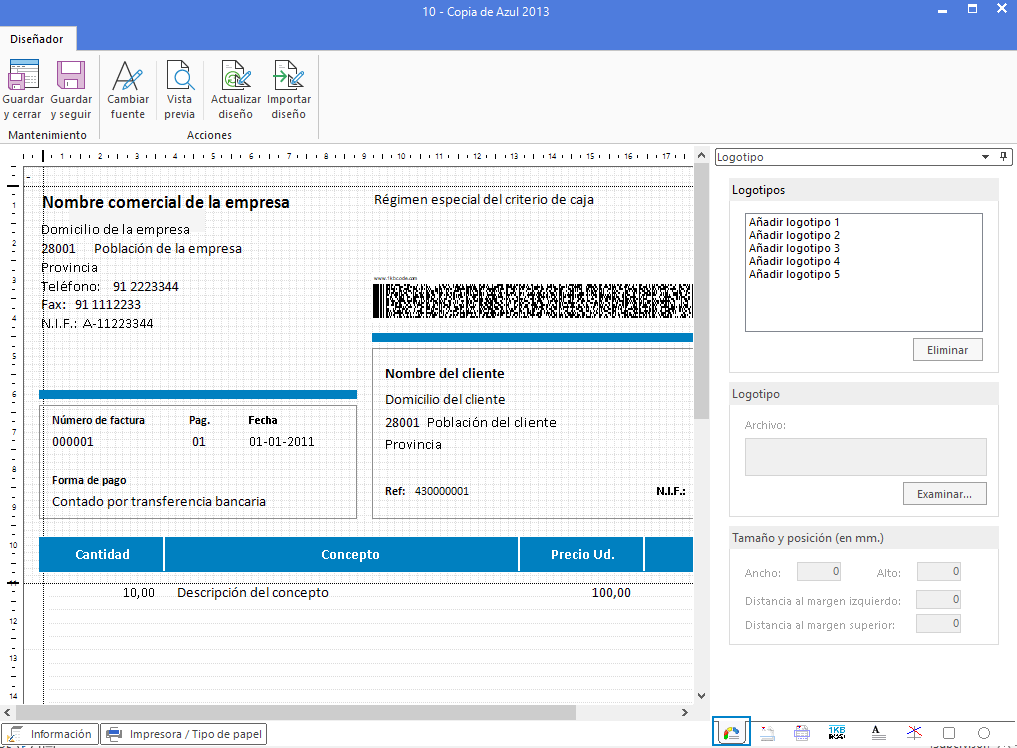Select 'Nombre del cliente' field

click(445, 374)
